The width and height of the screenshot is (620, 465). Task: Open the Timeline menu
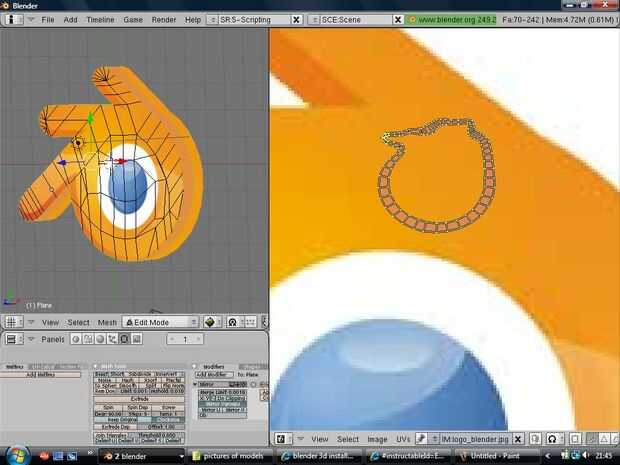tap(100, 19)
